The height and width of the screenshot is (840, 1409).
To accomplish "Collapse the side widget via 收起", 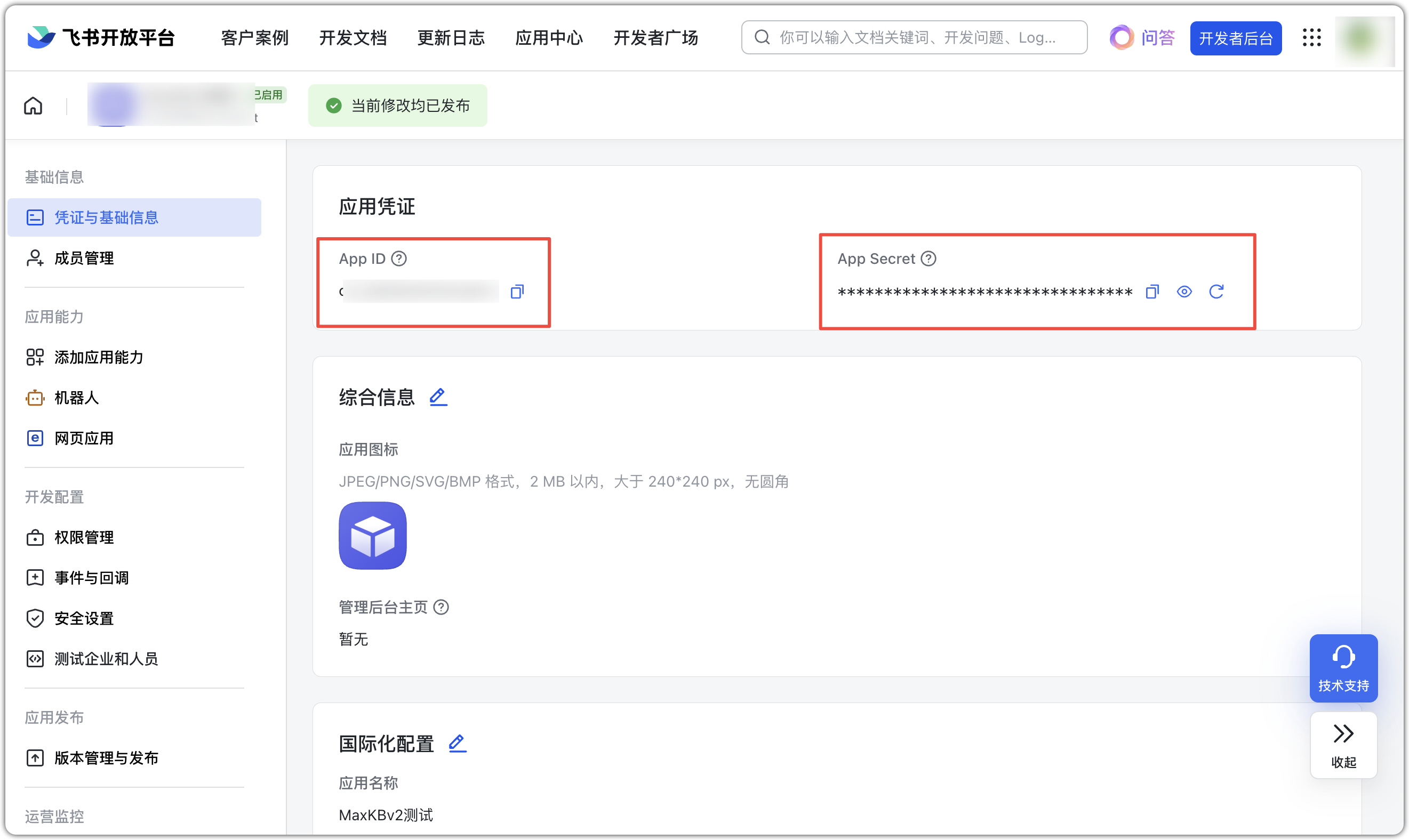I will tap(1343, 746).
